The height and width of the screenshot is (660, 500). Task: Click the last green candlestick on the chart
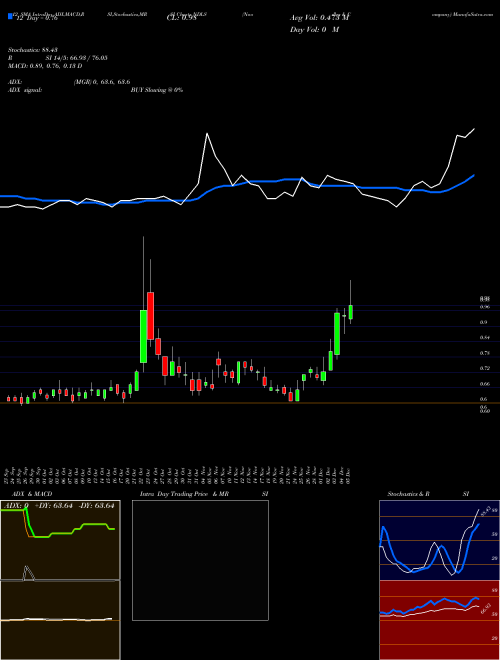point(351,312)
